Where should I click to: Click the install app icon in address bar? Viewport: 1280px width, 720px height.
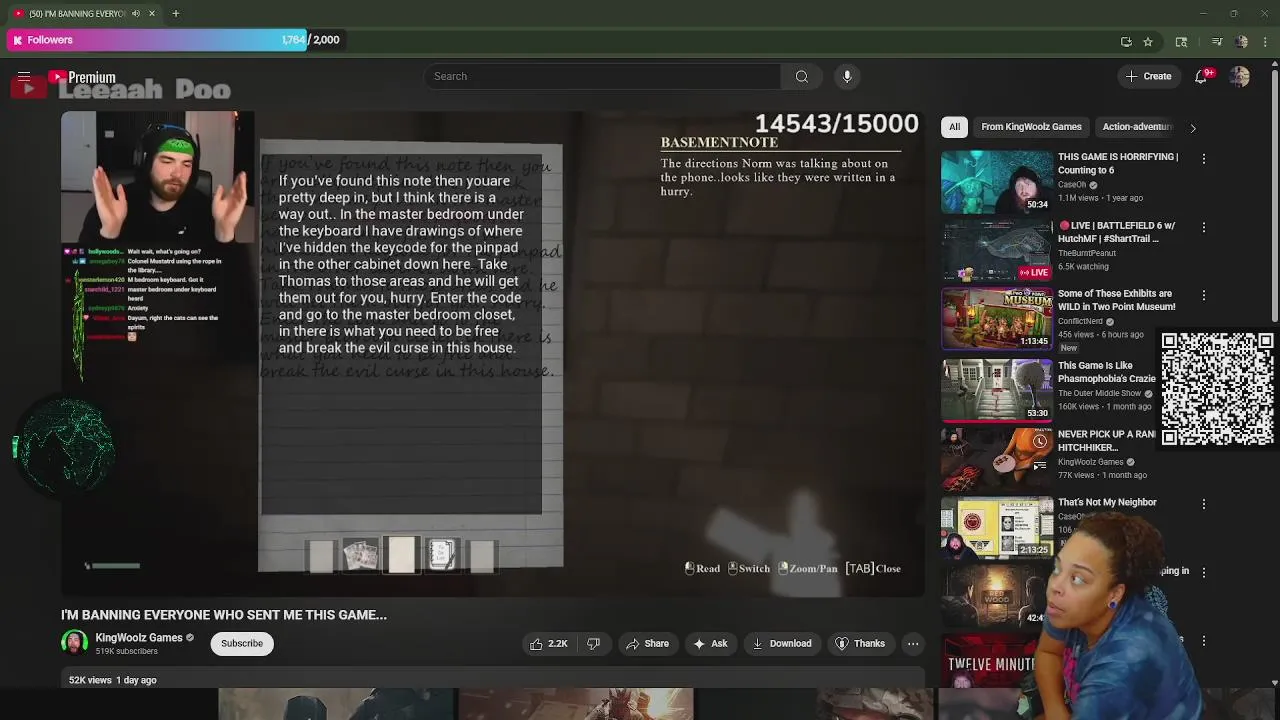tap(1126, 41)
